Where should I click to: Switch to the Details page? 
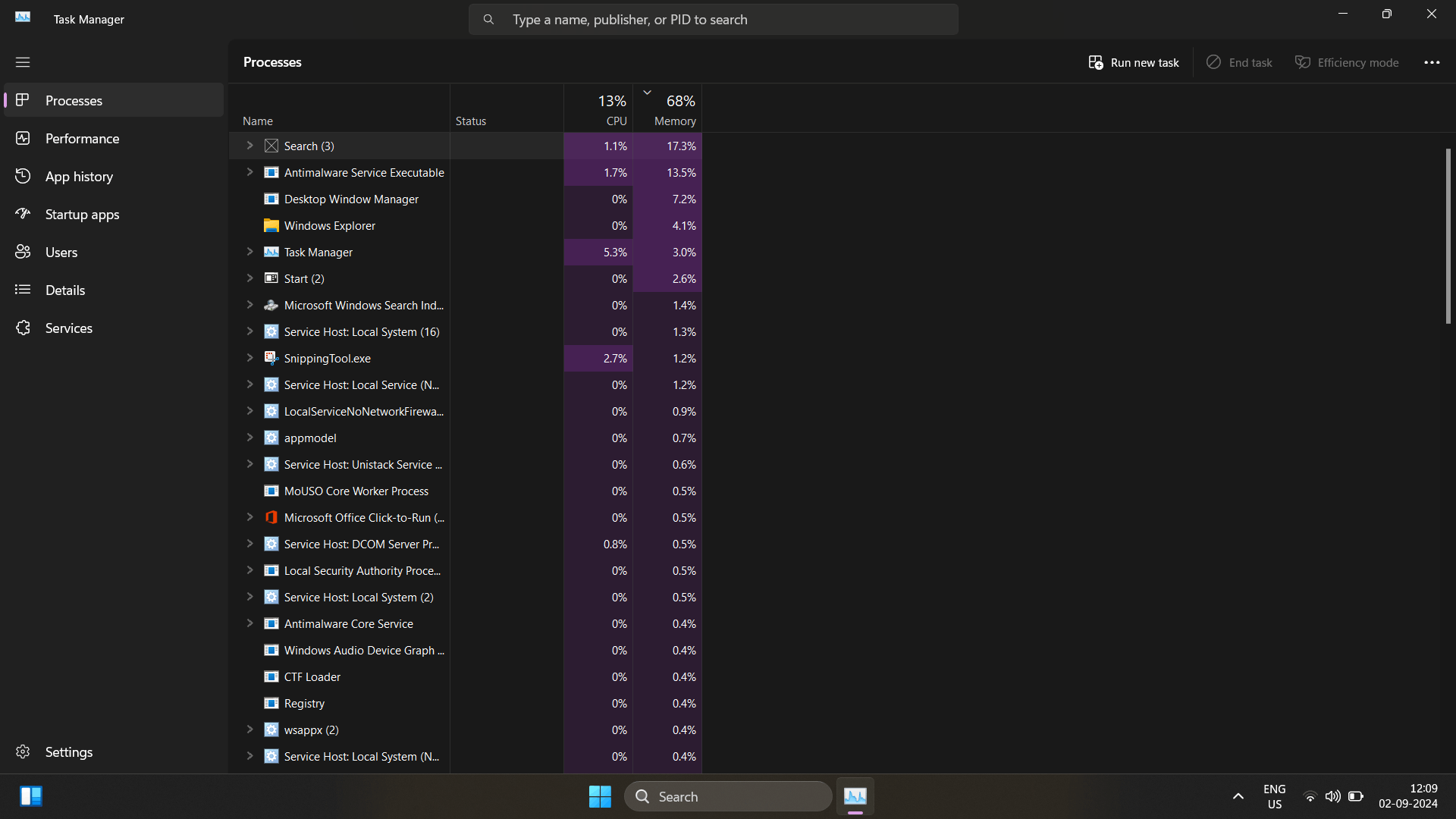tap(65, 290)
